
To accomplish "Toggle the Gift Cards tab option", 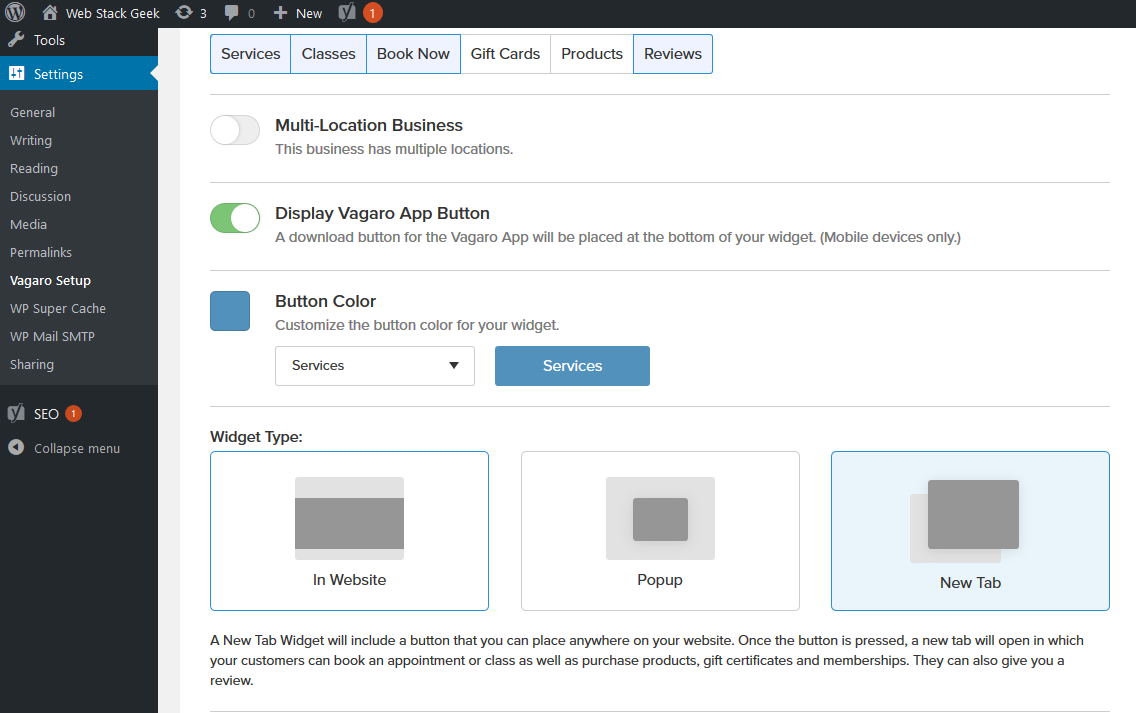I will tap(505, 54).
